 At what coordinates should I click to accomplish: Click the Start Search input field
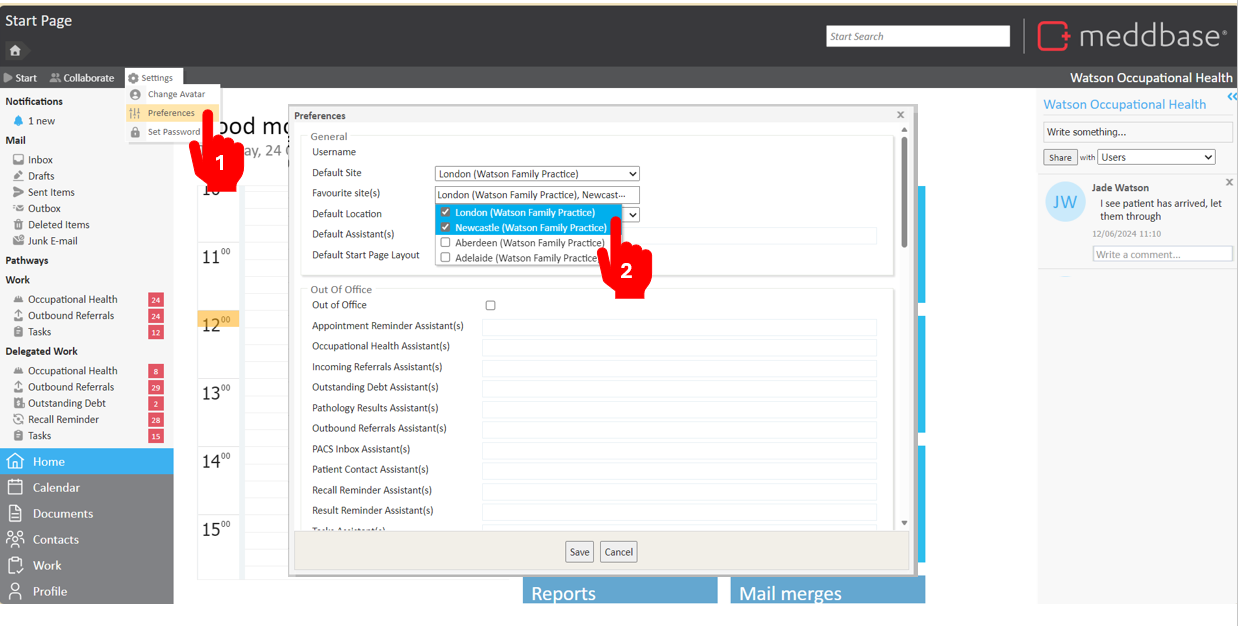pyautogui.click(x=917, y=36)
